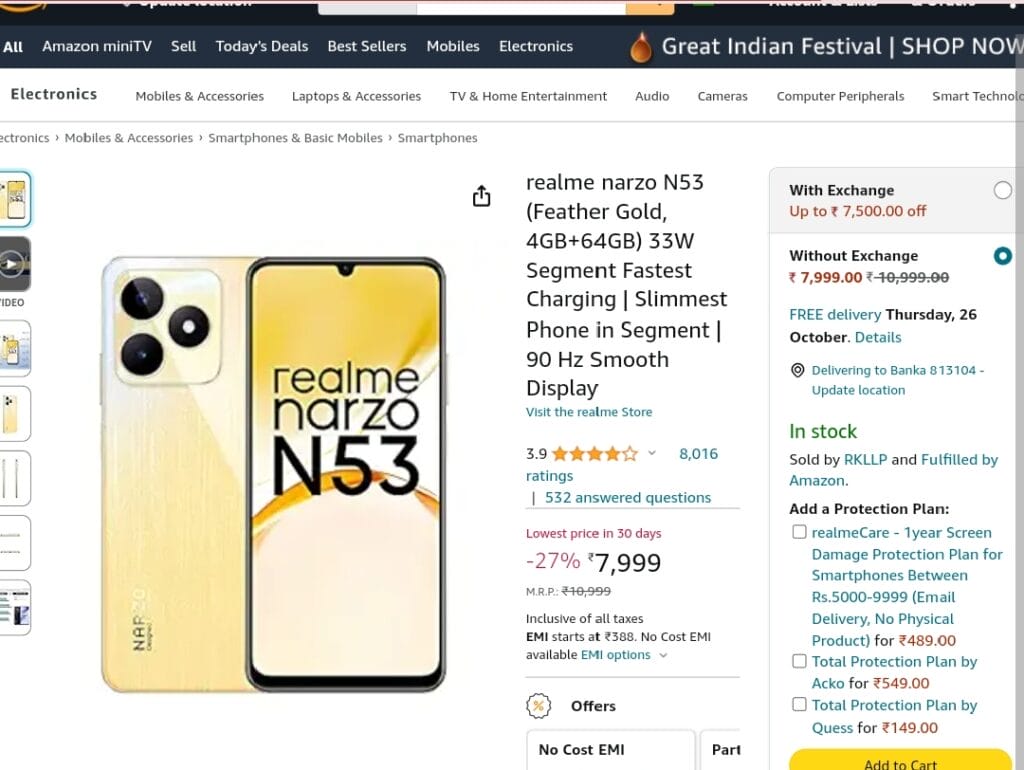Check Total Protection Plan by Acko
Image resolution: width=1024 pixels, height=770 pixels.
pos(799,661)
